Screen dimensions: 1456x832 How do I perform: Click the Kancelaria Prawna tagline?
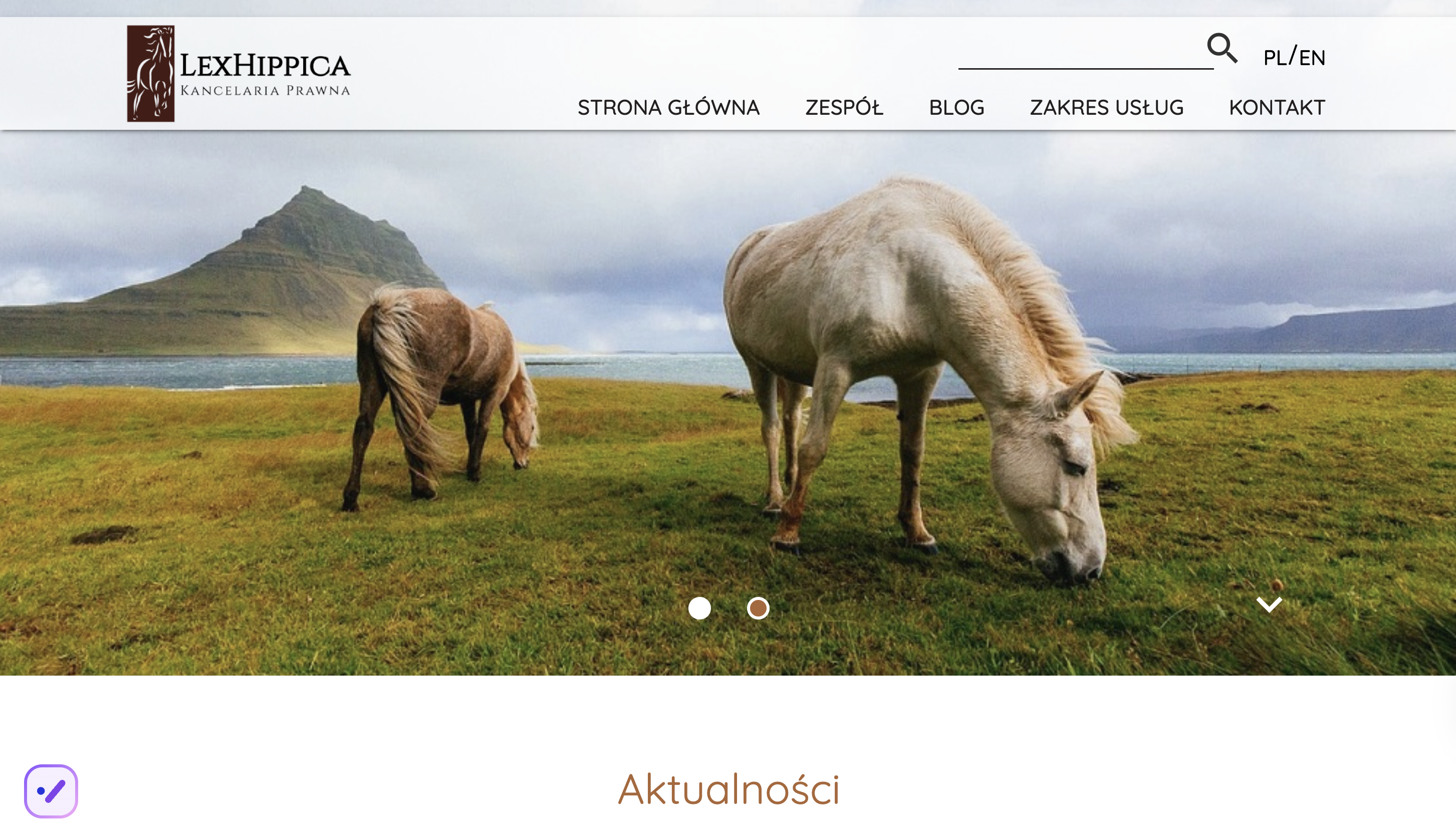[x=265, y=90]
